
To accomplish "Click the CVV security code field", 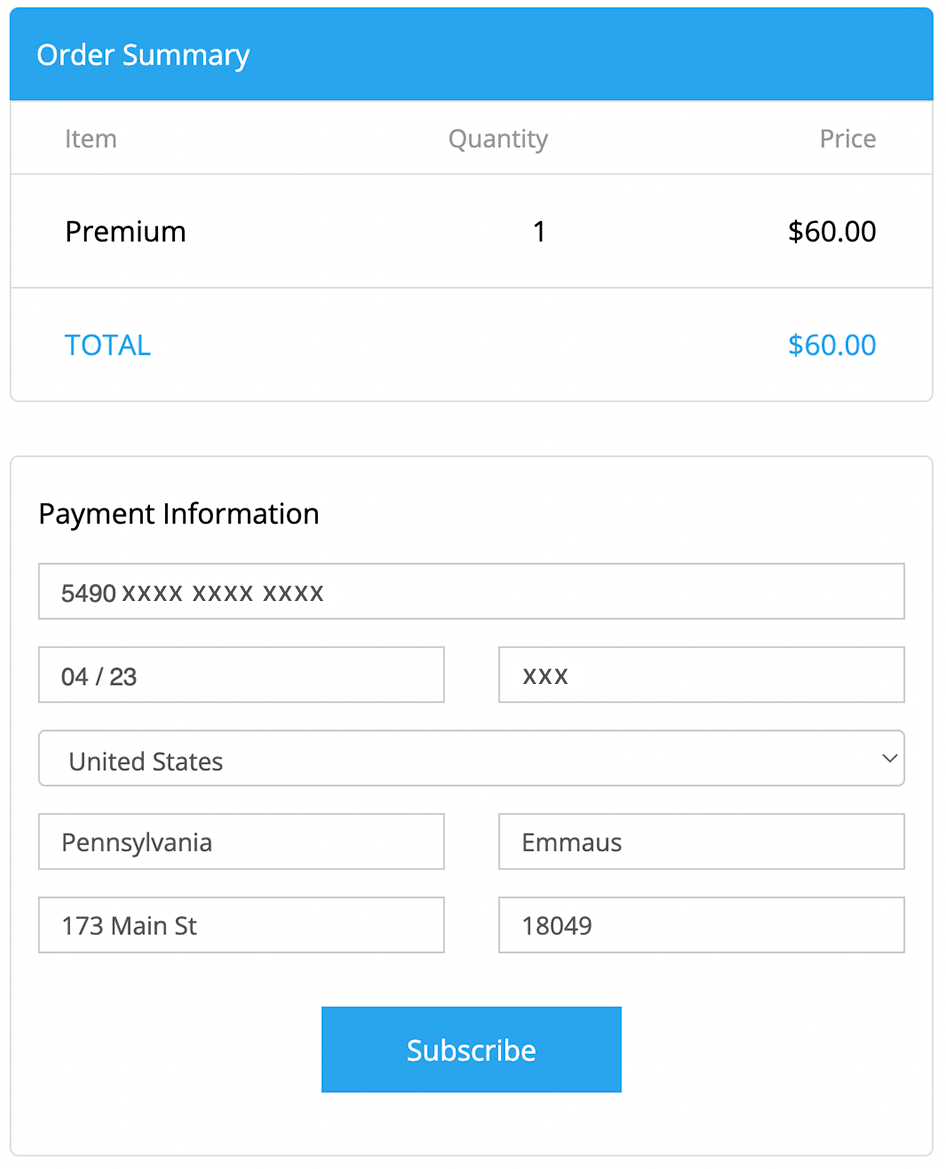I will point(701,675).
